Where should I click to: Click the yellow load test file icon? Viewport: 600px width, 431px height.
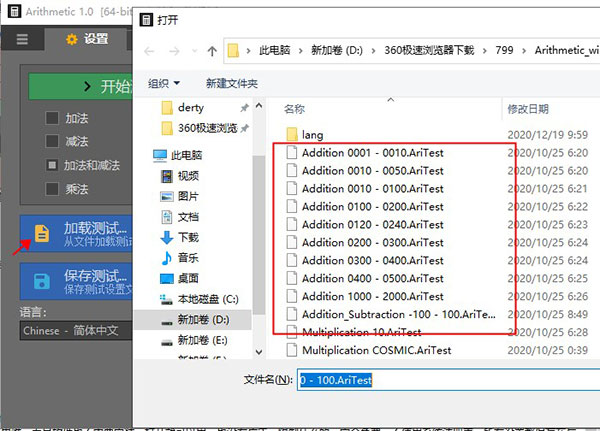coord(42,233)
